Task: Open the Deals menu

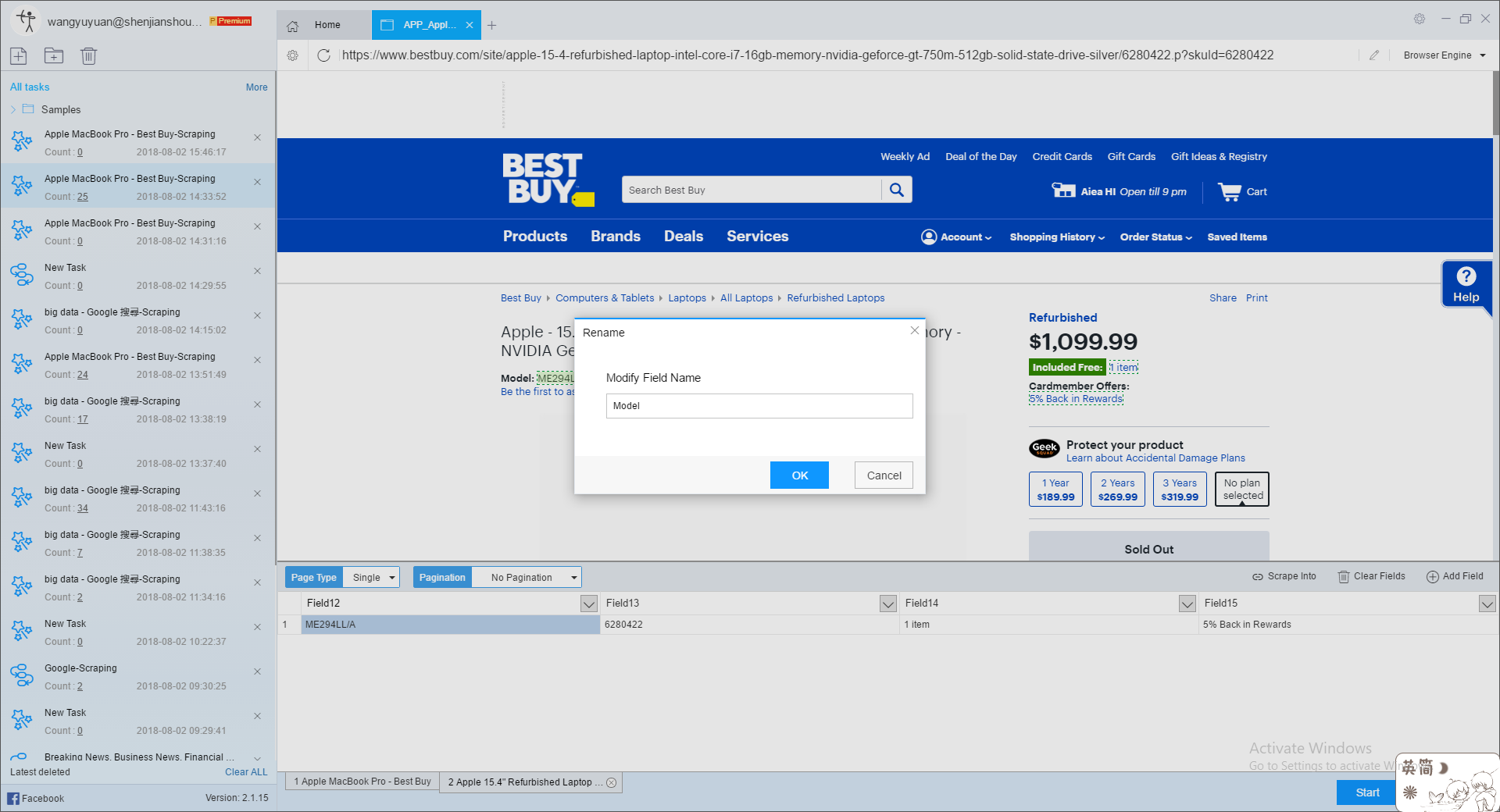Action: [x=684, y=237]
